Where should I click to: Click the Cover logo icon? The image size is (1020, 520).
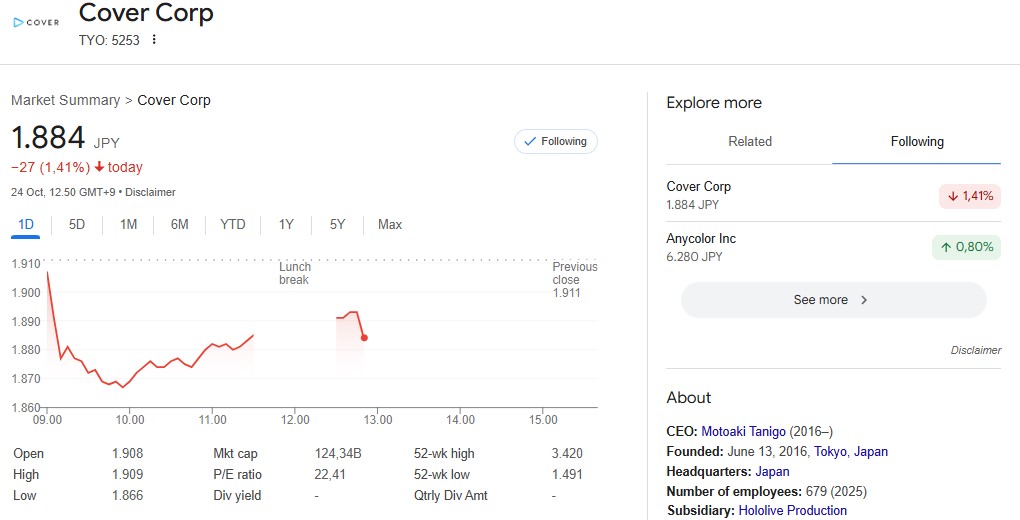click(x=36, y=22)
